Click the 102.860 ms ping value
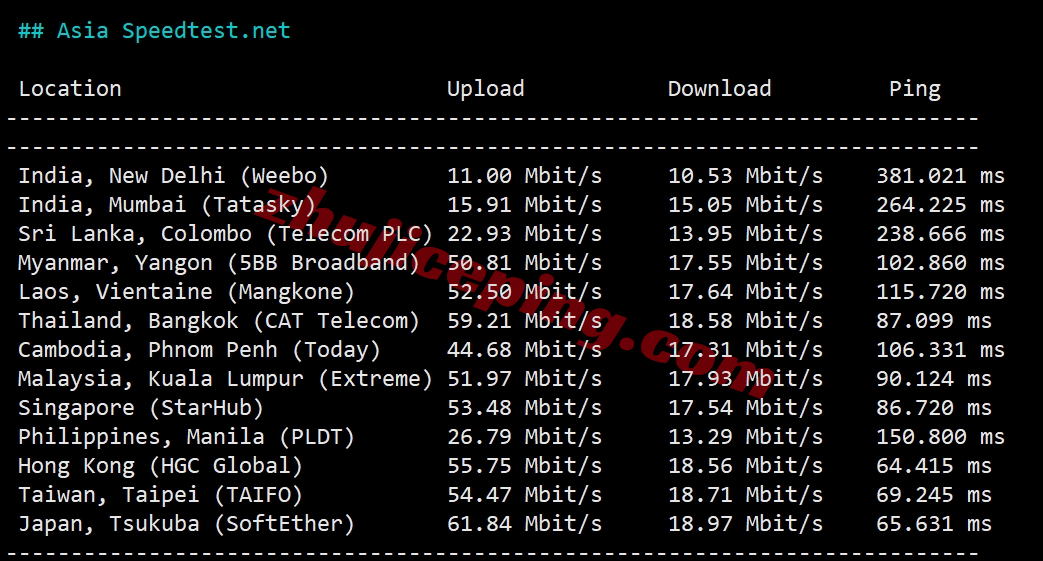The height and width of the screenshot is (561, 1043). point(941,263)
